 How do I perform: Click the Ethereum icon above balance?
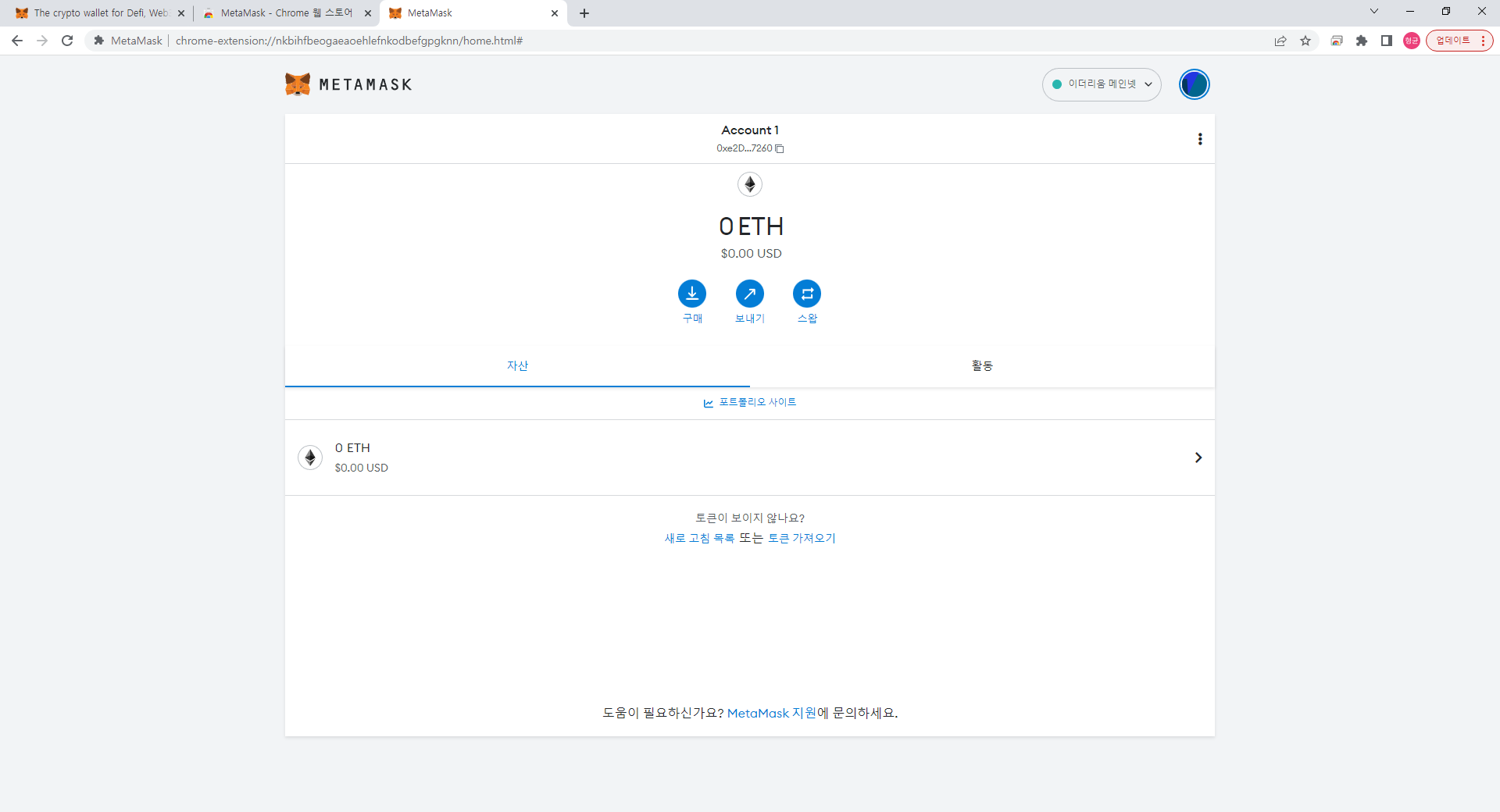coord(750,184)
